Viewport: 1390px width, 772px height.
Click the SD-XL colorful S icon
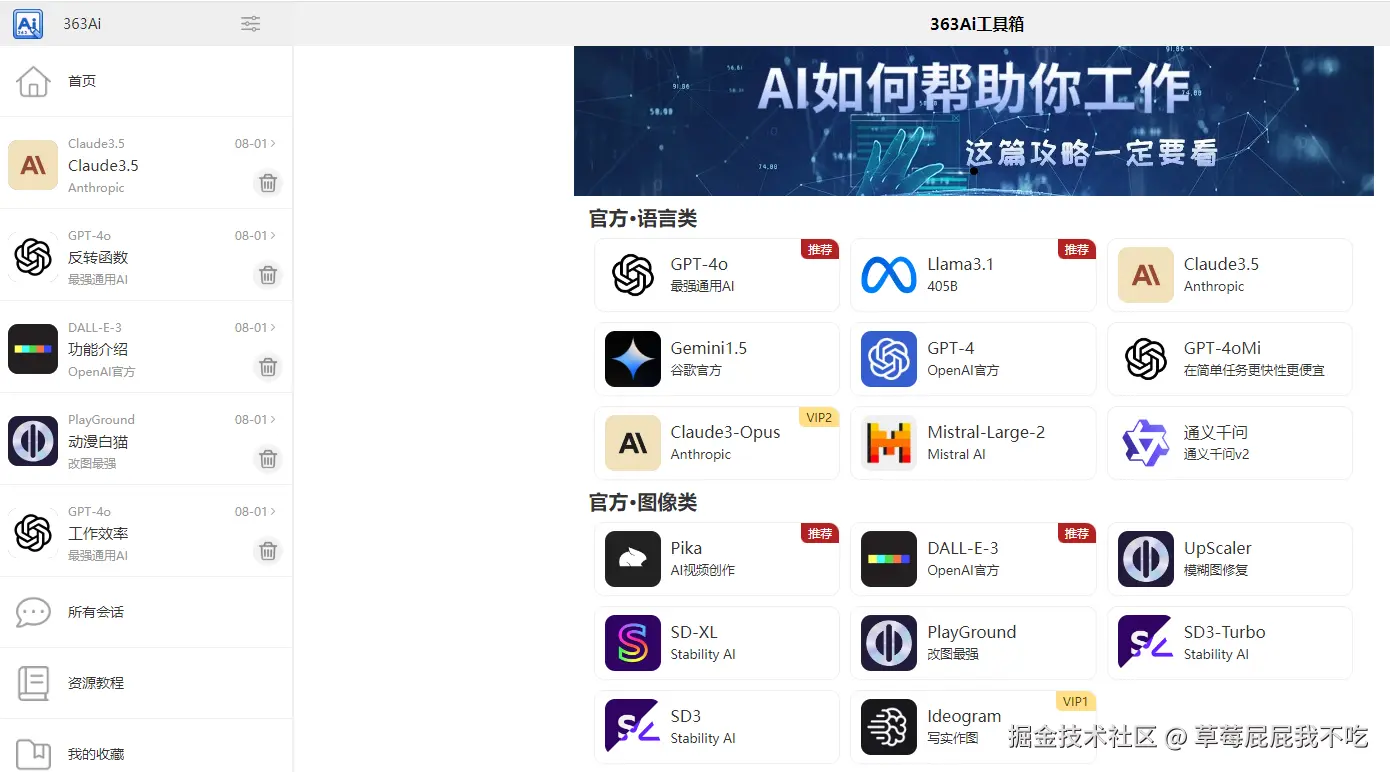coord(633,643)
